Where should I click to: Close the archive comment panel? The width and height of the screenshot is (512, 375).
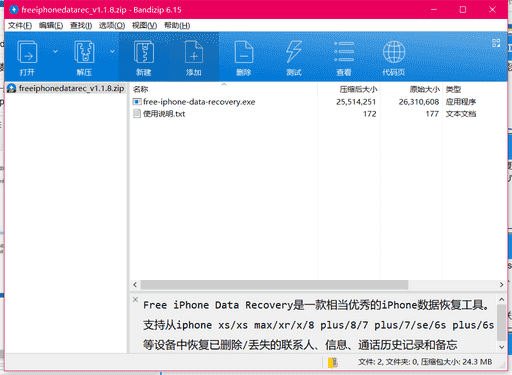135,299
